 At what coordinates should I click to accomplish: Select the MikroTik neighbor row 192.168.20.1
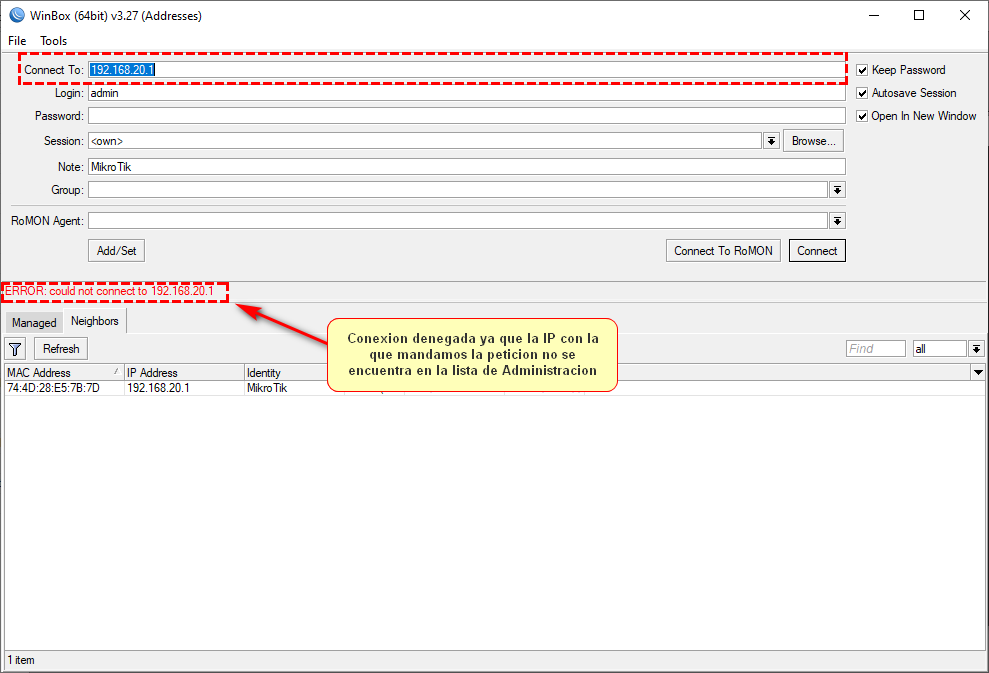click(157, 388)
